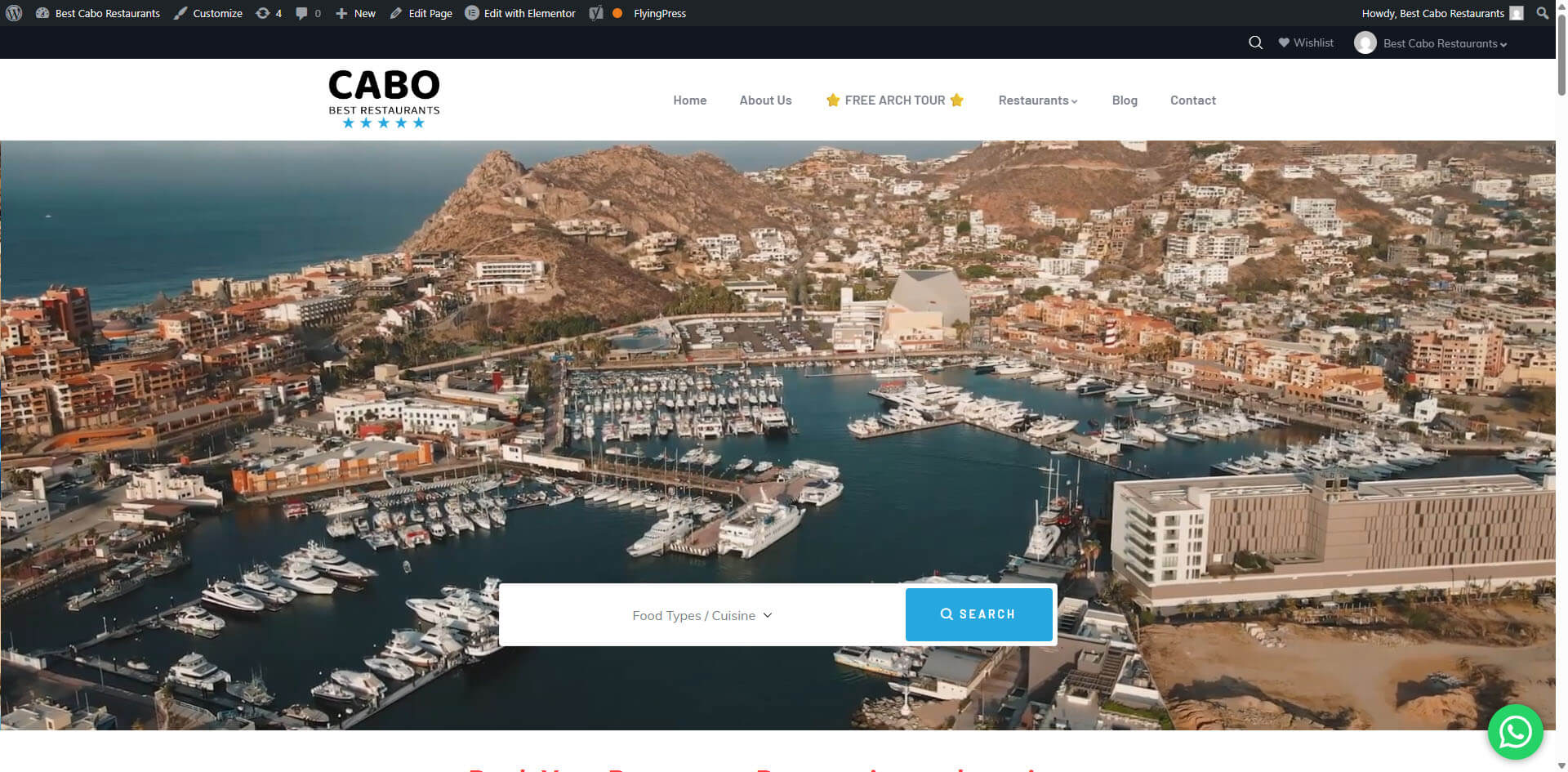Viewport: 1568px width, 772px height.
Task: Visit the Blog page
Action: [x=1125, y=100]
